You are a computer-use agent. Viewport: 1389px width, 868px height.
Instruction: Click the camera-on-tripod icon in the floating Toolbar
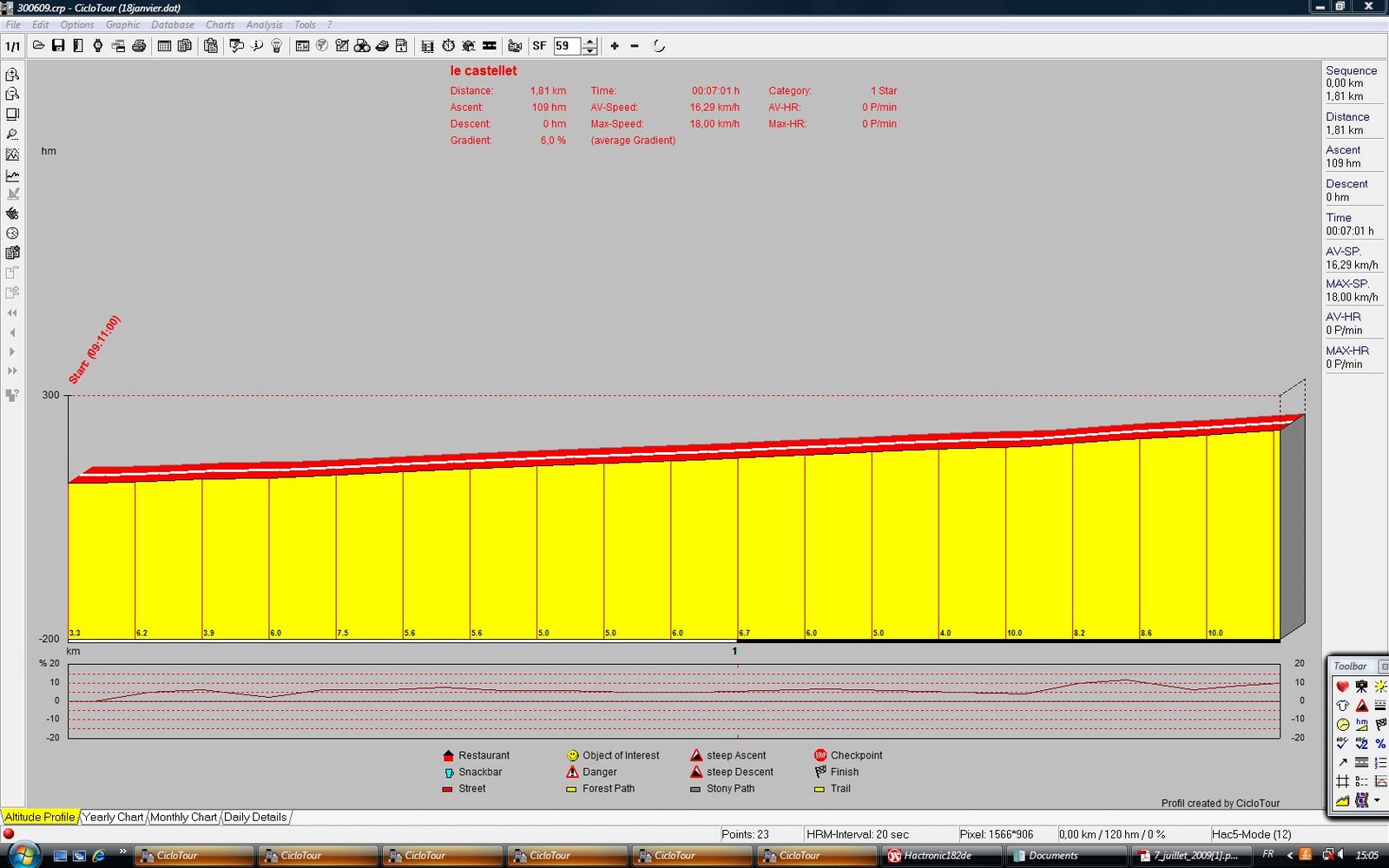1361,687
